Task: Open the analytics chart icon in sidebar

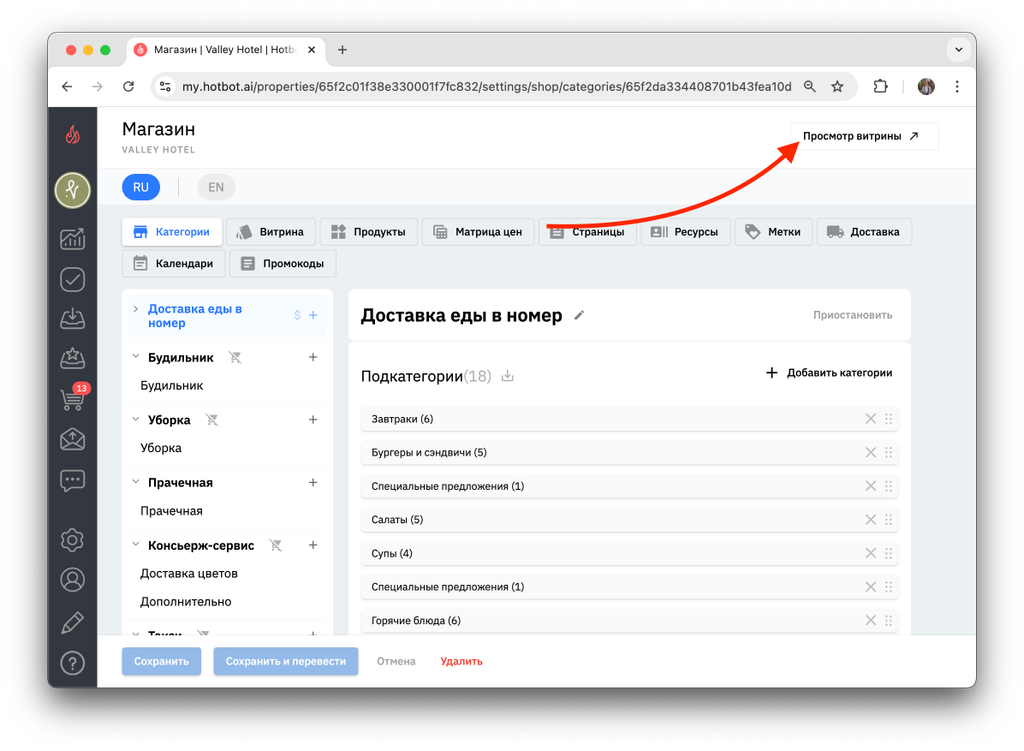Action: pos(72,238)
